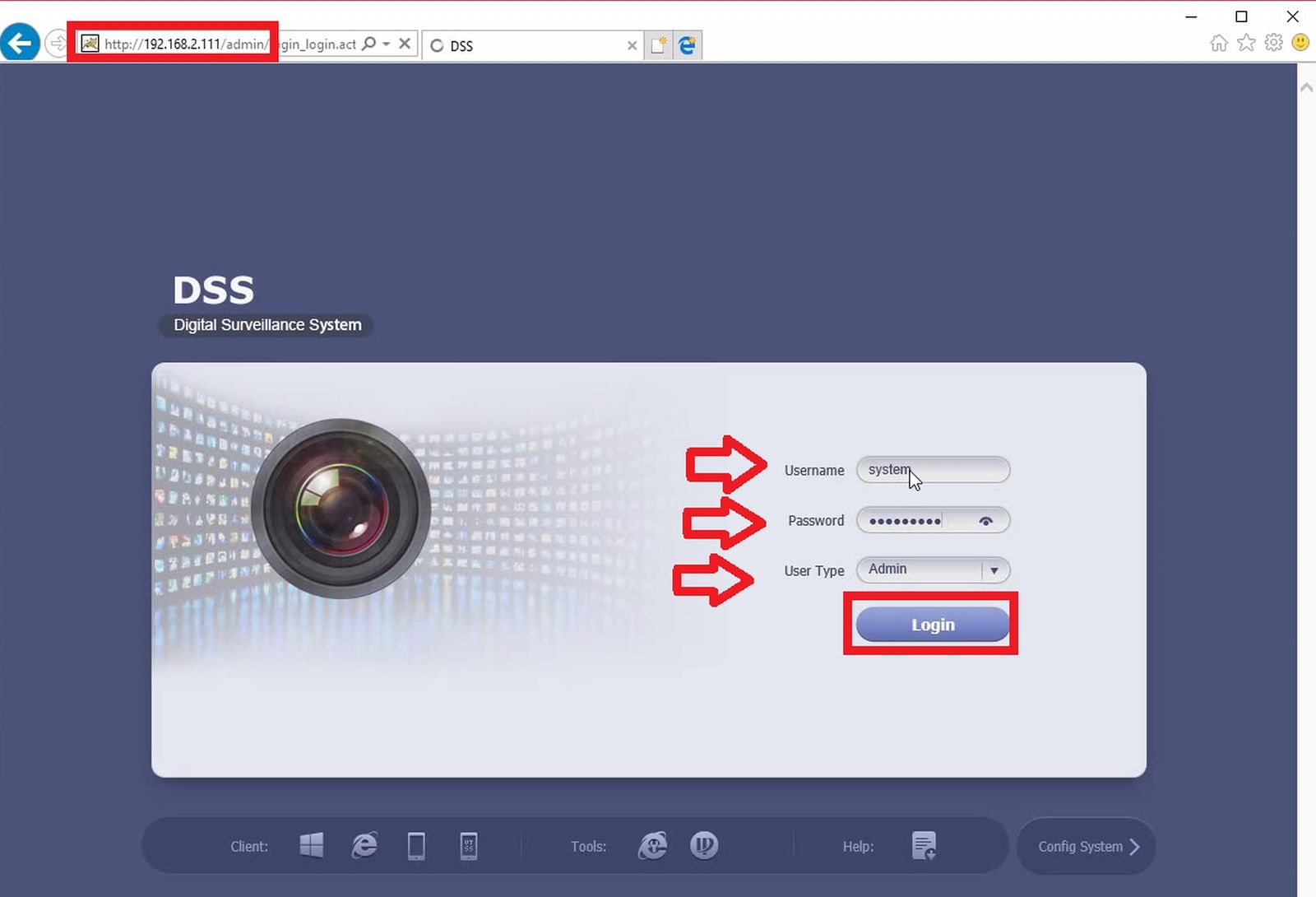Viewport: 1316px width, 897px height.
Task: Open the browser settings gear
Action: point(1273,42)
